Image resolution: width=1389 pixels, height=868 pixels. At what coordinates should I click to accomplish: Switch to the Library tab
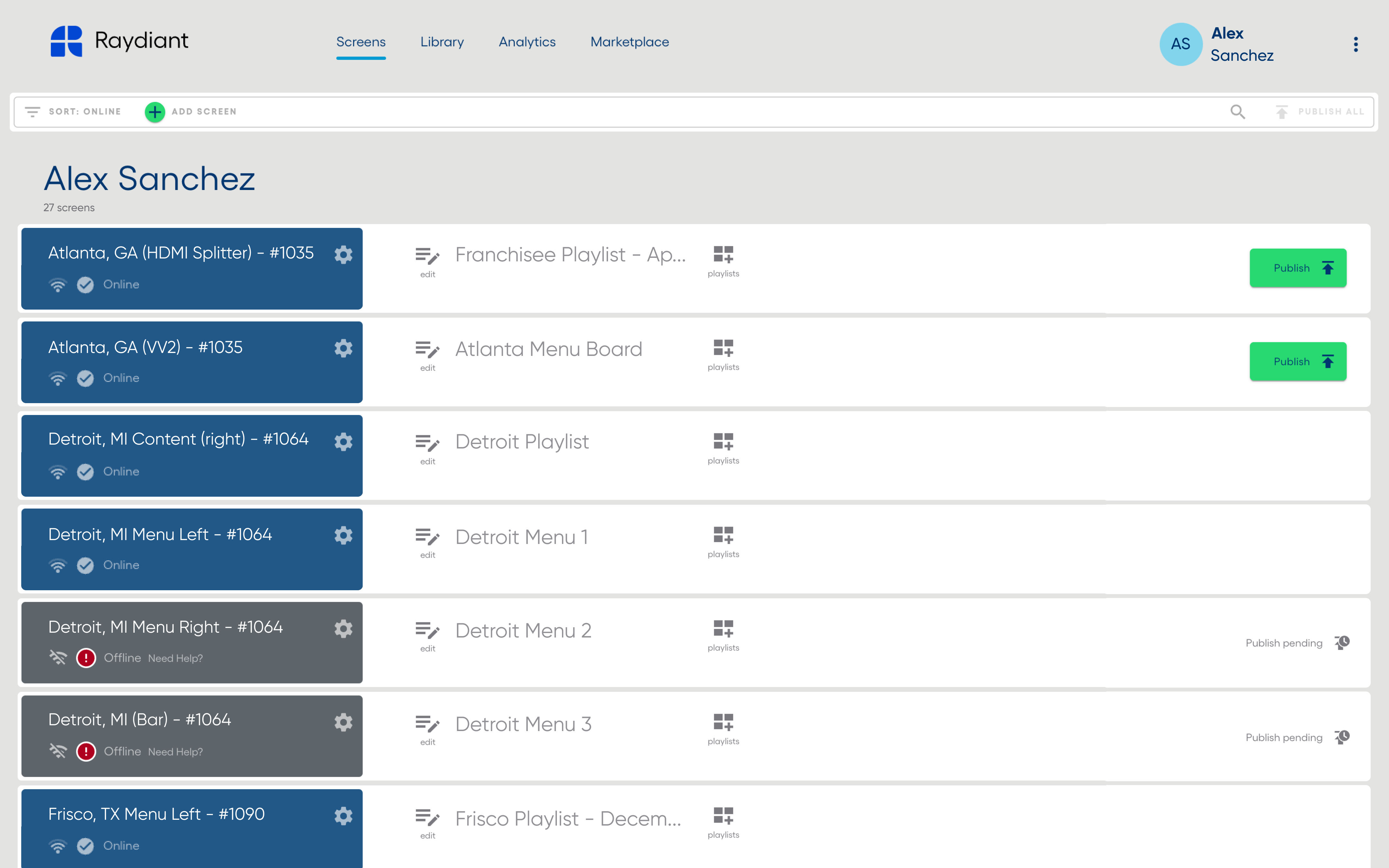(441, 42)
